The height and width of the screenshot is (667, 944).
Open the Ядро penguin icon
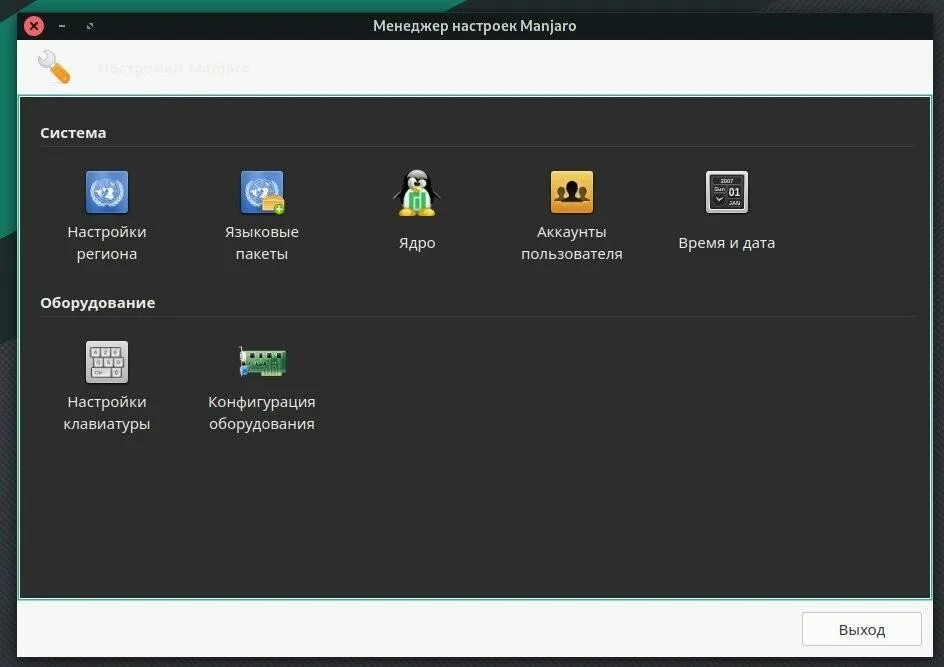(417, 193)
